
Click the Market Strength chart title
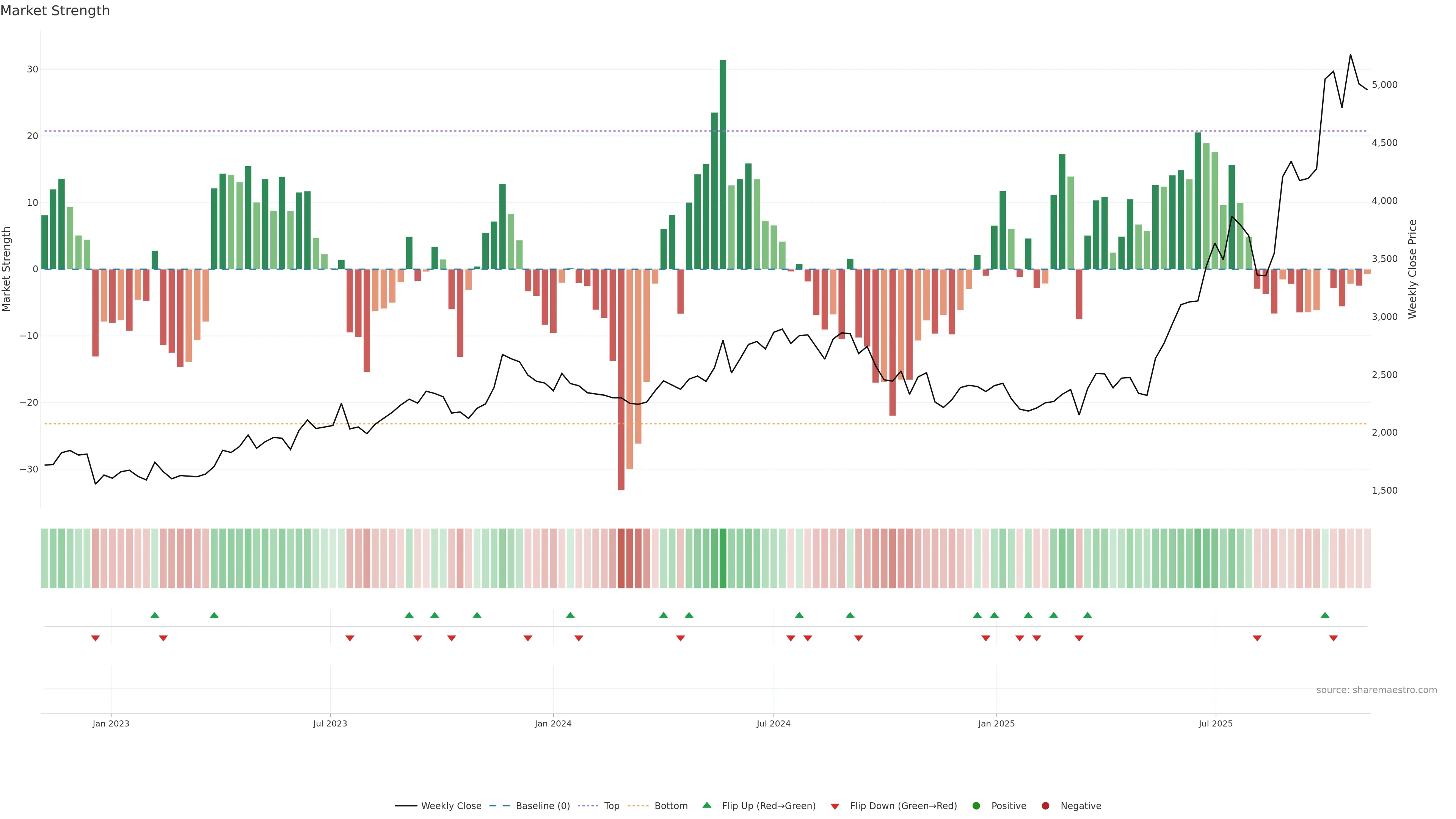point(55,10)
